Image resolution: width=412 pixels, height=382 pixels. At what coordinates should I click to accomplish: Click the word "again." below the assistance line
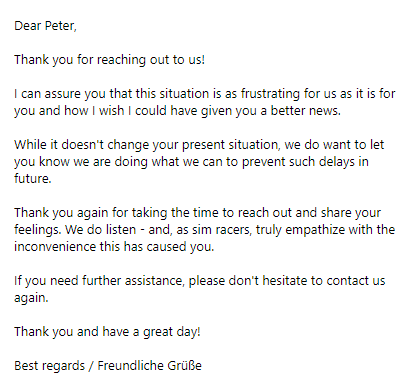coord(31,298)
